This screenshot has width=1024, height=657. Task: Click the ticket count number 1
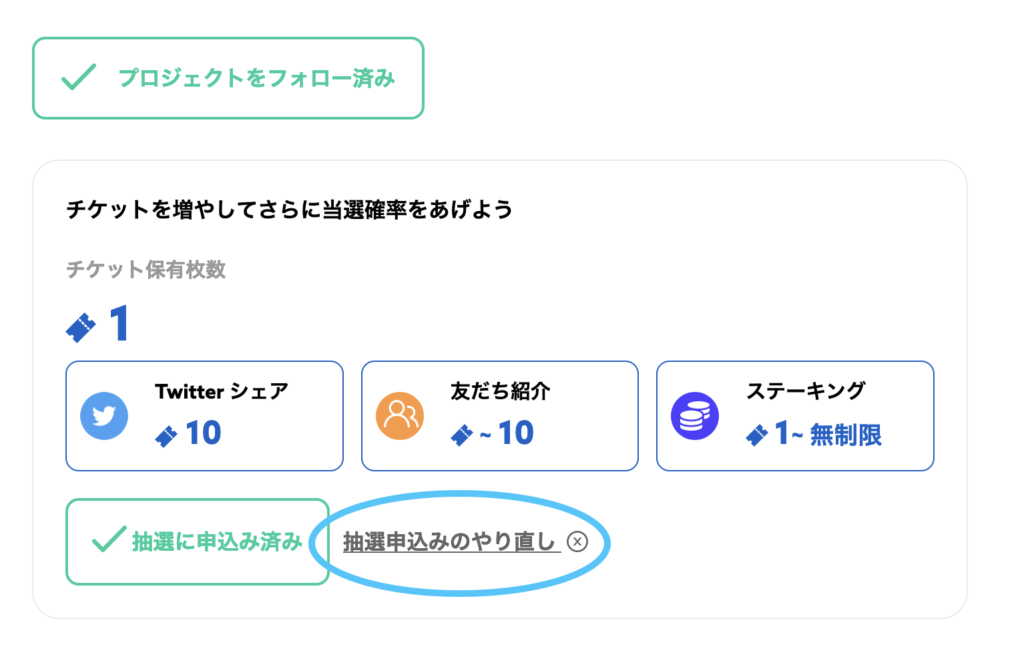coord(120,324)
